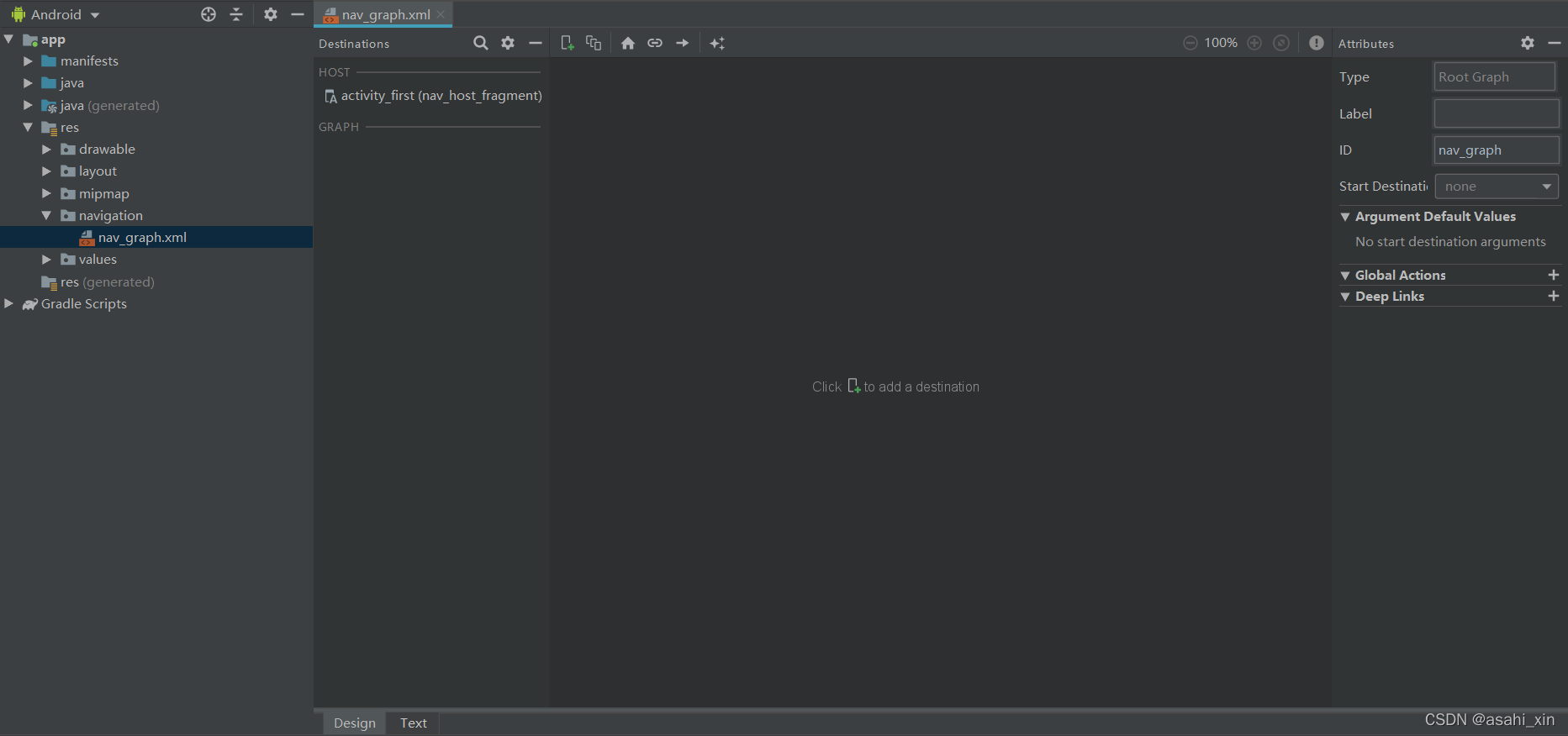Search destinations with magnifier icon
The height and width of the screenshot is (736, 1568).
click(481, 43)
